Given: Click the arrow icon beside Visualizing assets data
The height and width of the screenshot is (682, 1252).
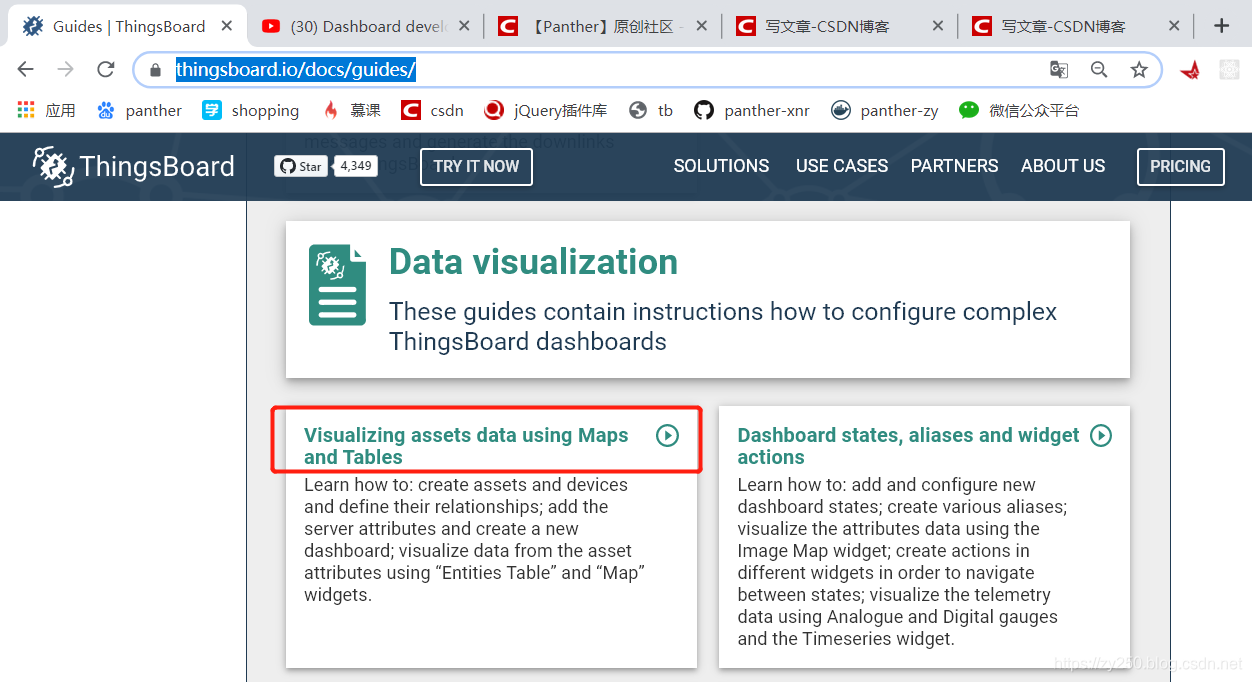Looking at the screenshot, I should click(667, 435).
